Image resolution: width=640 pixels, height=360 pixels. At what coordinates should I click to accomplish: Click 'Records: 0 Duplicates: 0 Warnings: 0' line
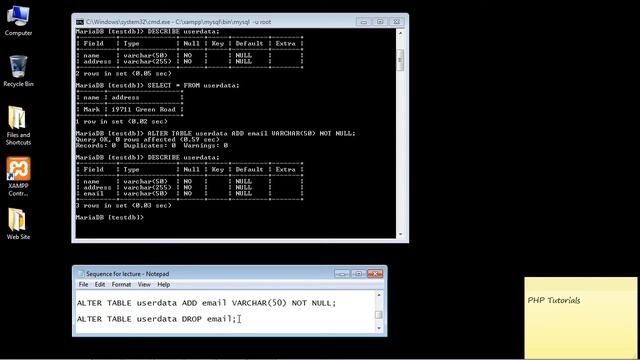(x=152, y=145)
